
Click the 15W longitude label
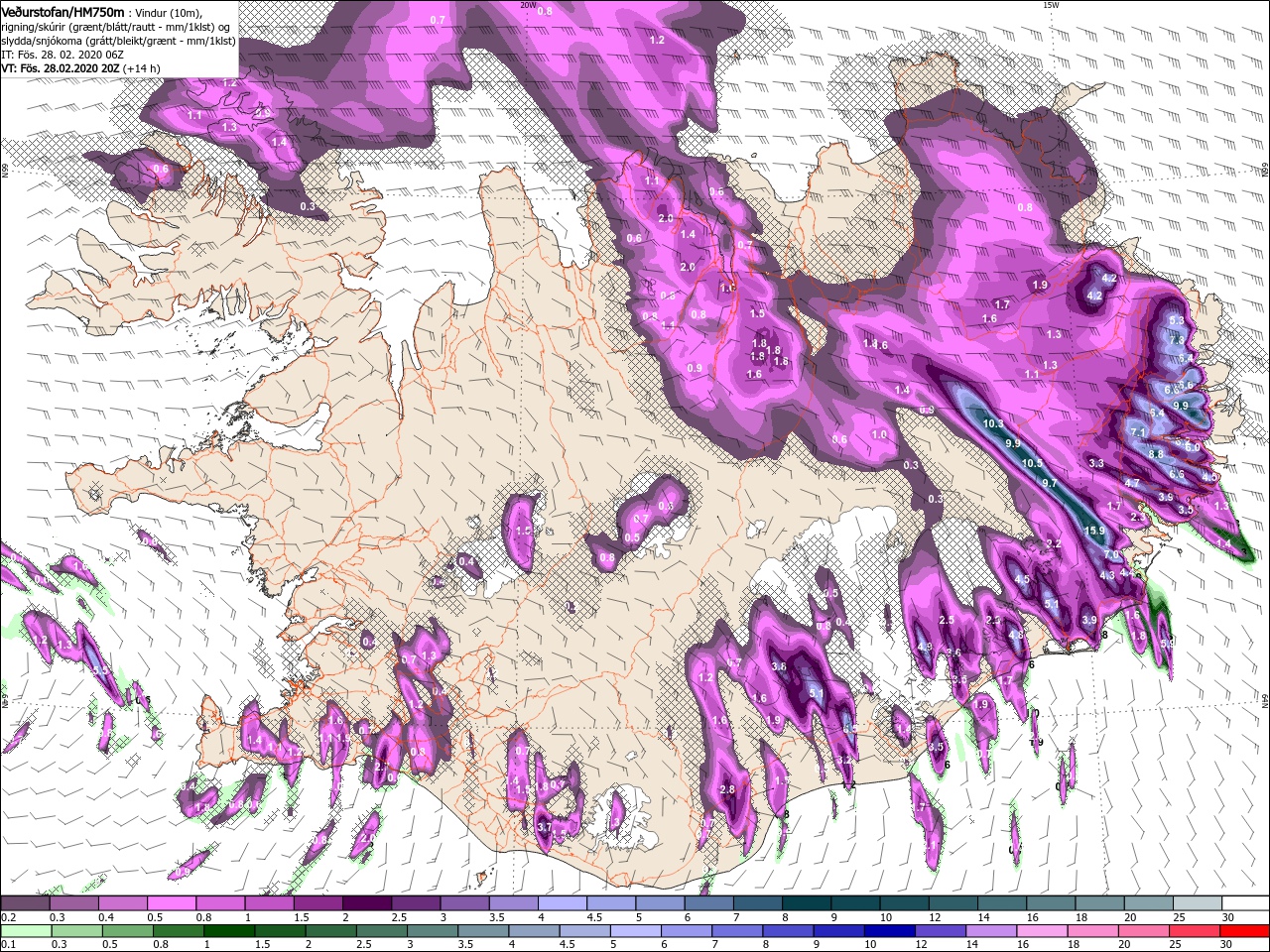(x=1051, y=5)
